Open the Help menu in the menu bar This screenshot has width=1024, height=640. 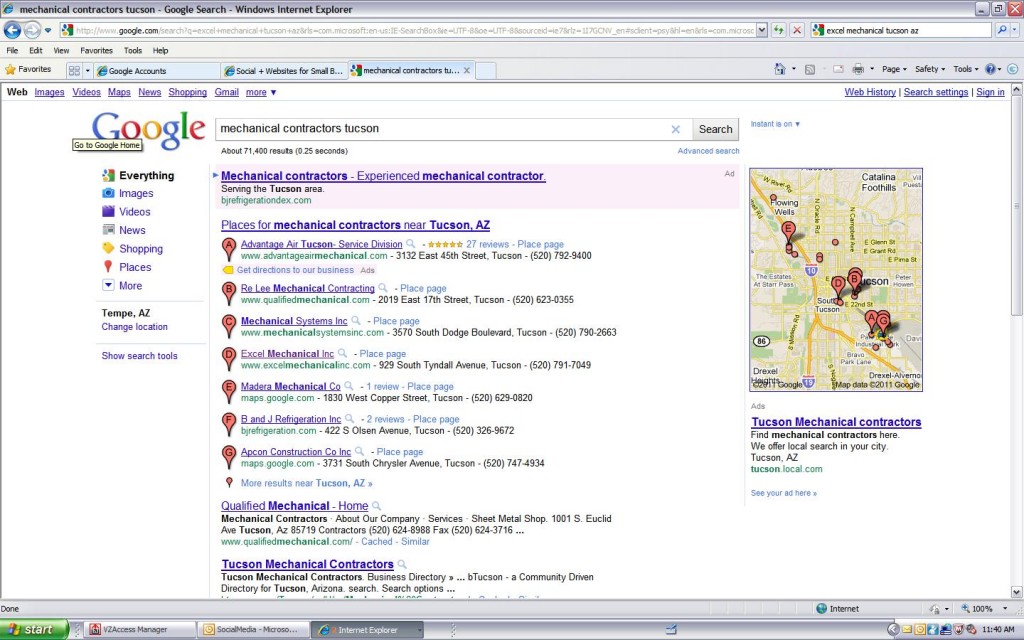coord(161,50)
